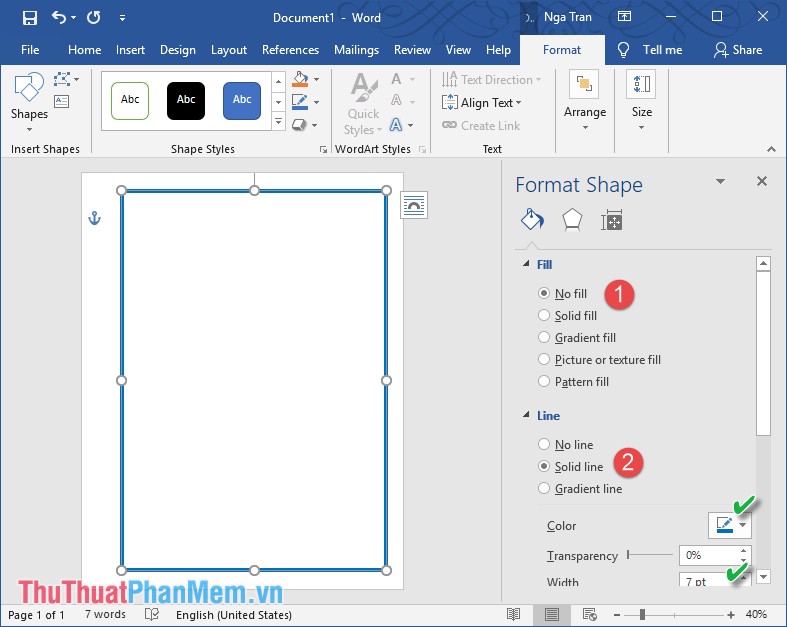Image resolution: width=787 pixels, height=627 pixels.
Task: Open the Arrange menu
Action: tap(585, 101)
